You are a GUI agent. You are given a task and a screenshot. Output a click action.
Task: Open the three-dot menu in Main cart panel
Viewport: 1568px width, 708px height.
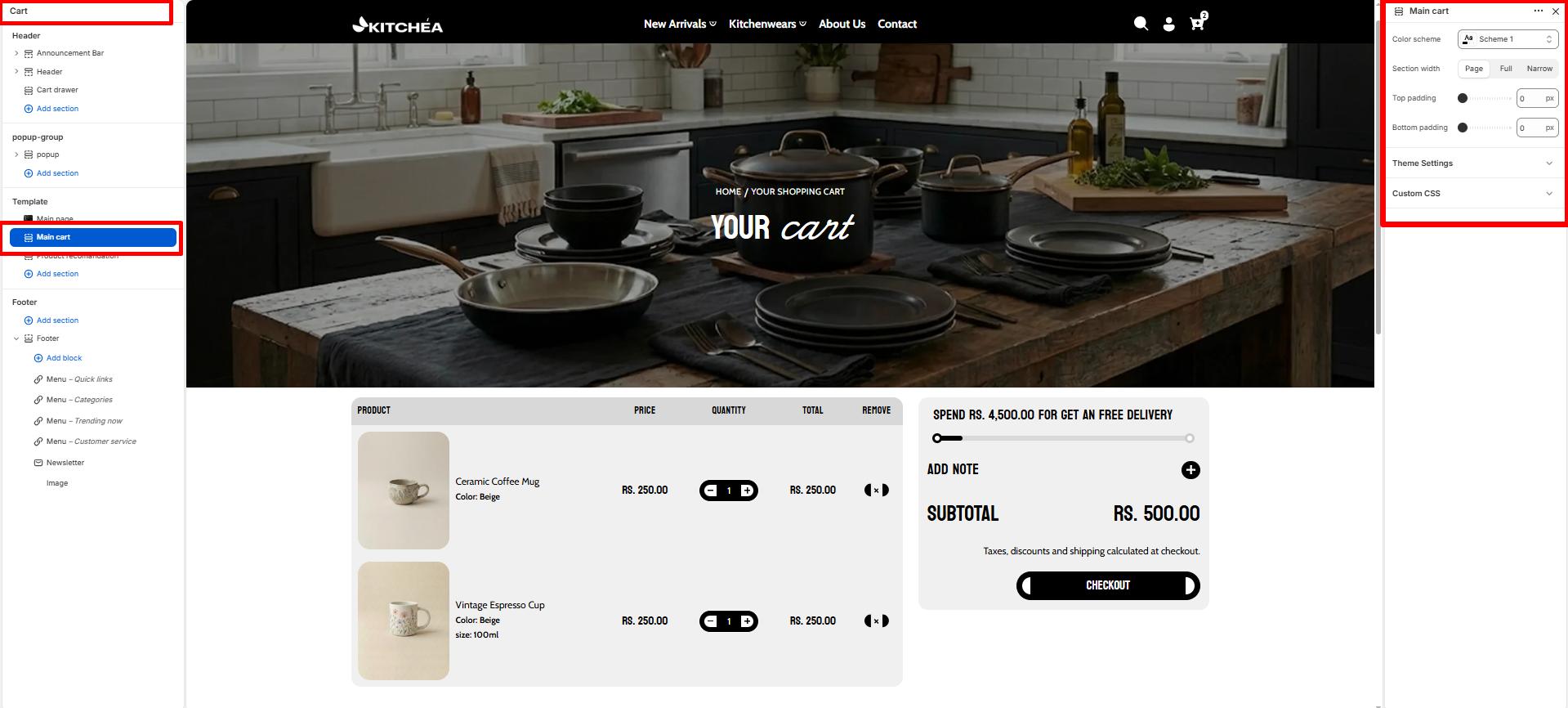pyautogui.click(x=1539, y=11)
